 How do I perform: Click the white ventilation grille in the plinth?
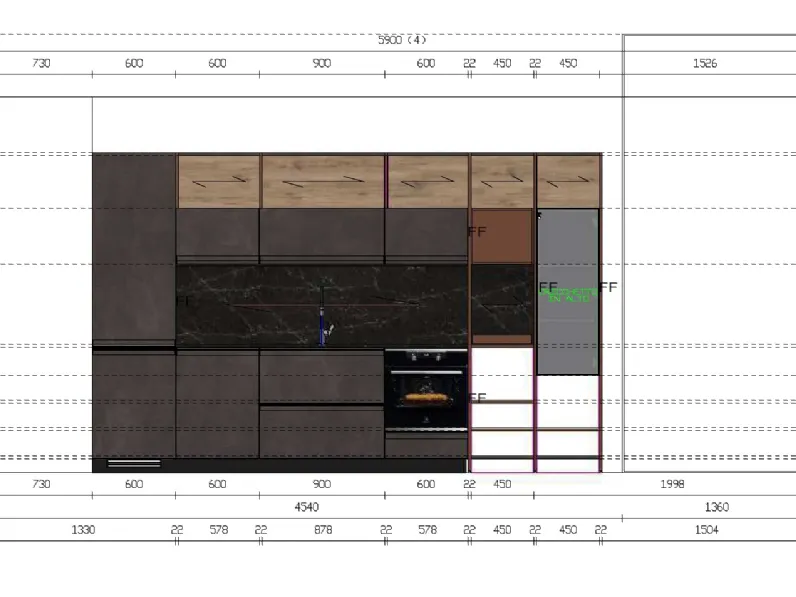tap(134, 463)
